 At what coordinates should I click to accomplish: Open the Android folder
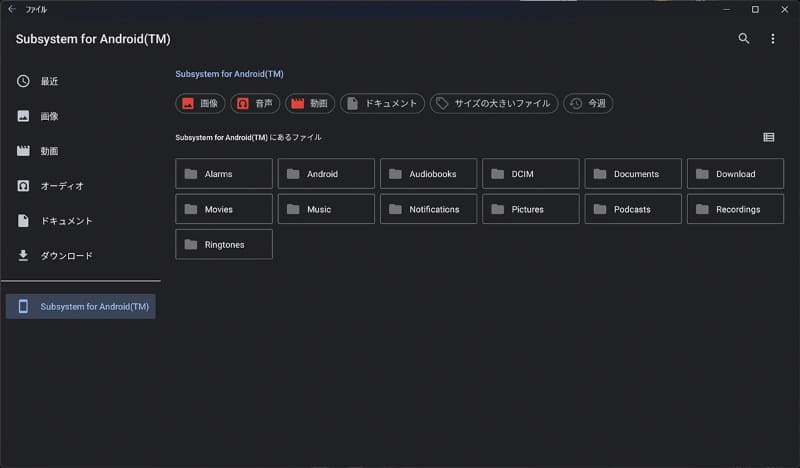click(326, 174)
